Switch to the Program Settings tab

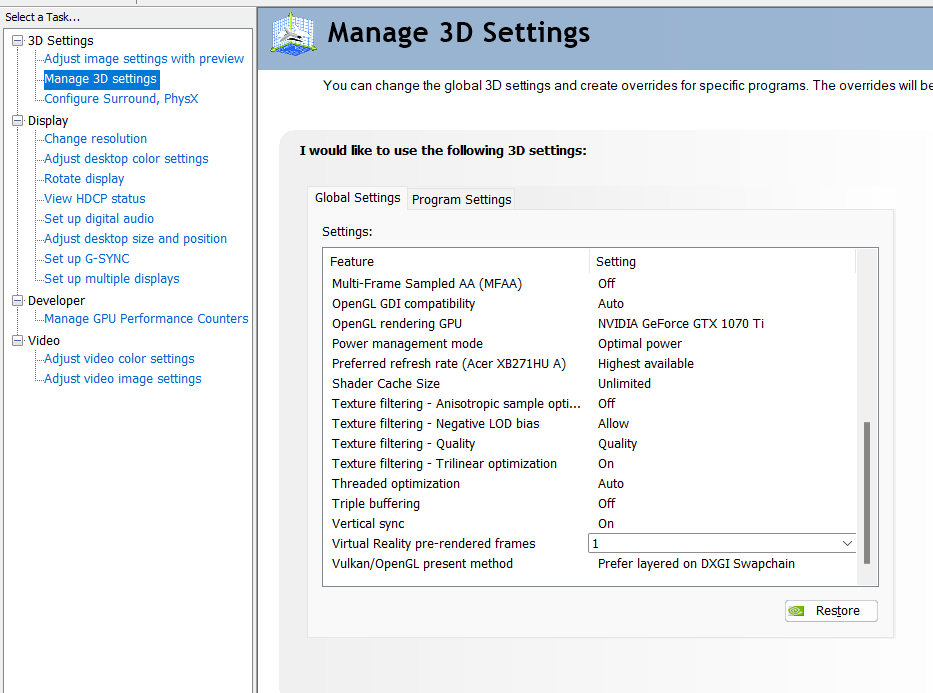click(x=461, y=199)
